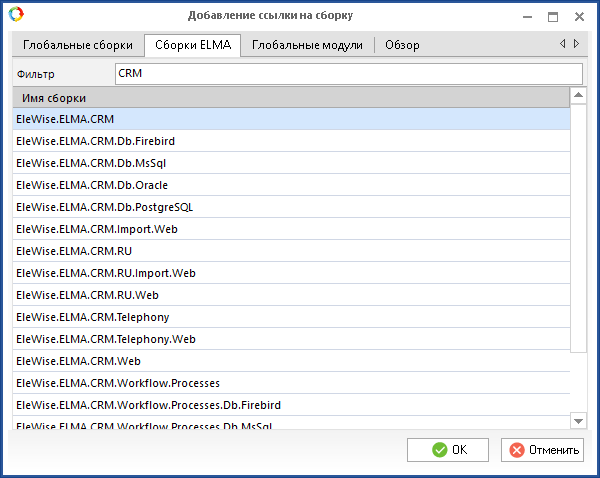Click the scrollbar down arrow
The width and height of the screenshot is (600, 478).
(x=578, y=420)
